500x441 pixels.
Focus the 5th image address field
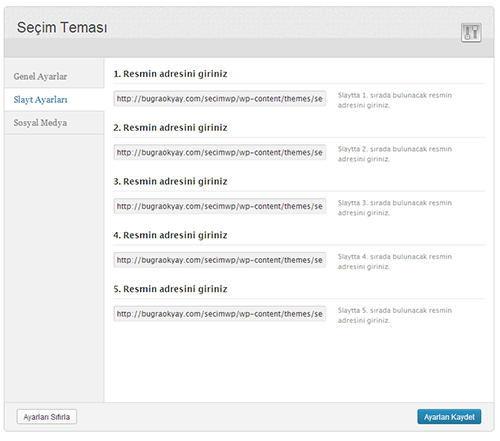(220, 314)
